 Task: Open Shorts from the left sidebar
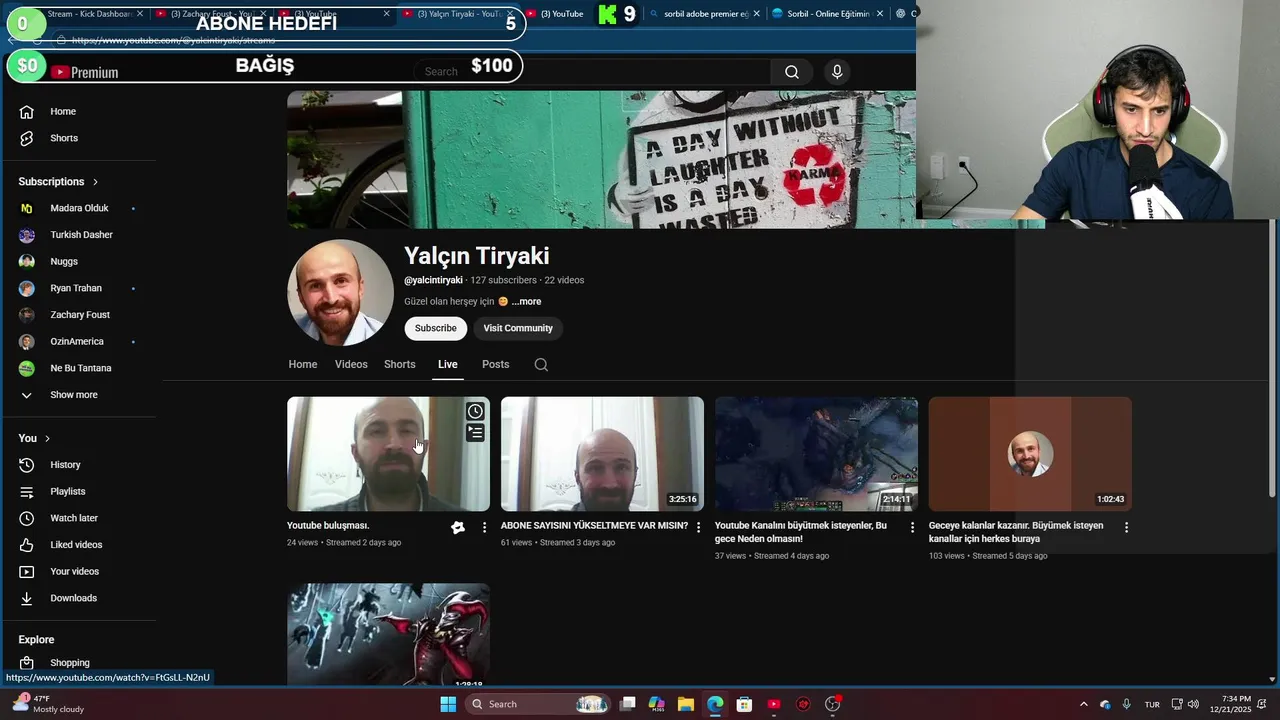pyautogui.click(x=63, y=138)
